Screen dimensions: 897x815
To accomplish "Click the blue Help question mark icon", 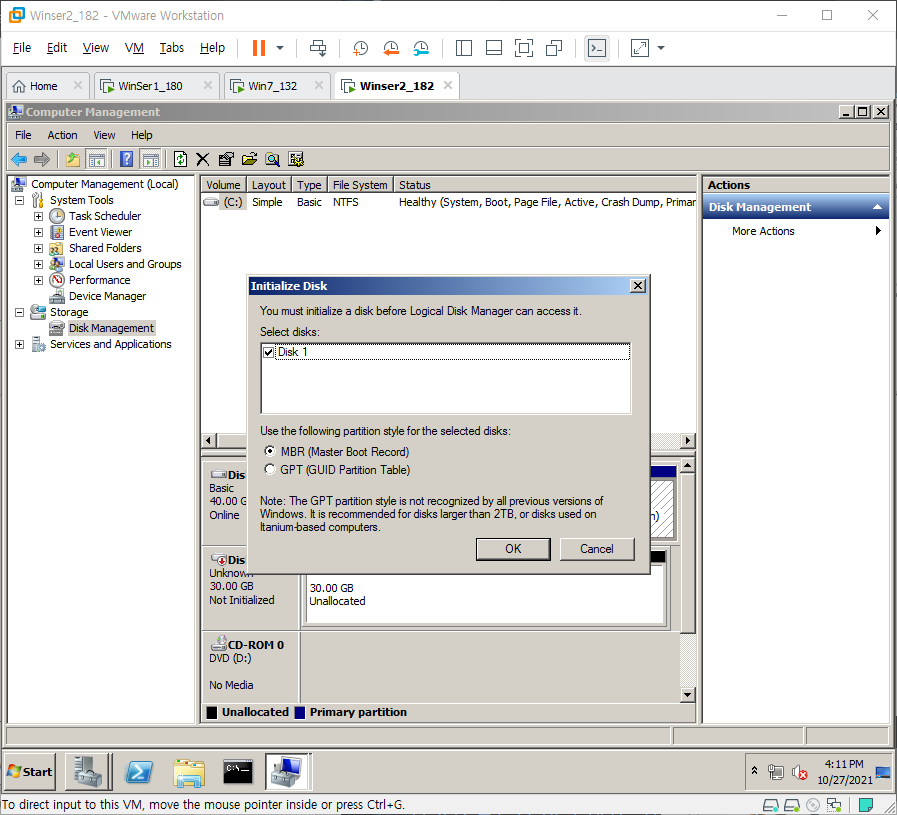I will pyautogui.click(x=126, y=159).
